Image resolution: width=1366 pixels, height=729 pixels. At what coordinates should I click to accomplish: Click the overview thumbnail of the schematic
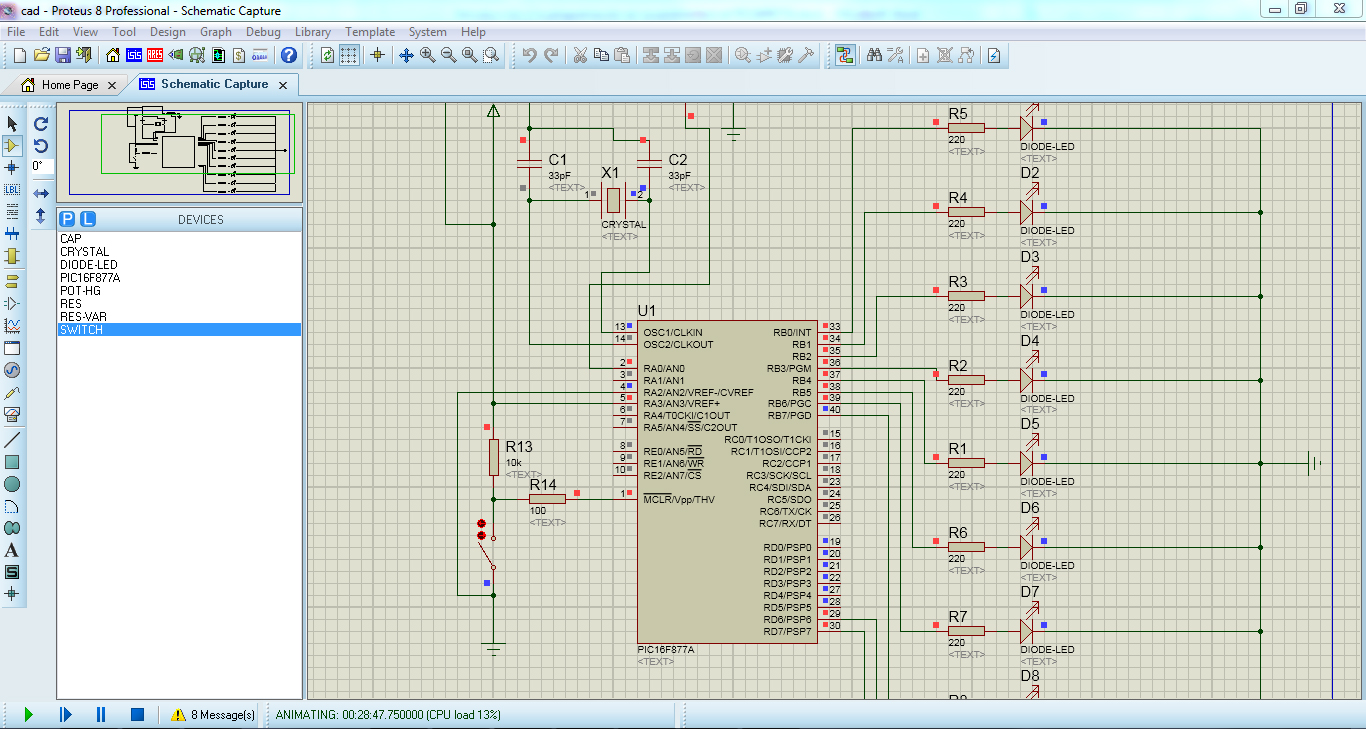coord(180,153)
